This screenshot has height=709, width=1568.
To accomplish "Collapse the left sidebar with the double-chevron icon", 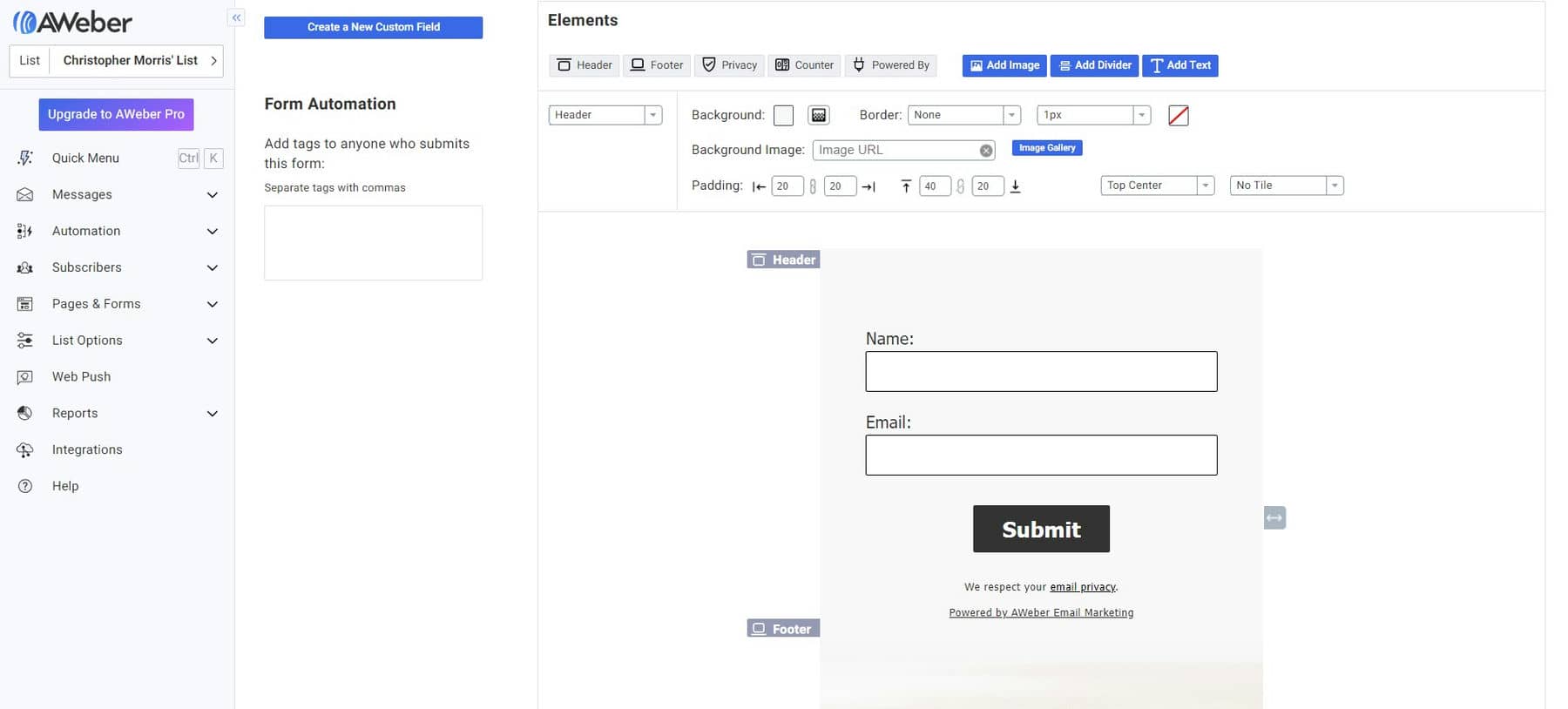I will click(x=236, y=17).
